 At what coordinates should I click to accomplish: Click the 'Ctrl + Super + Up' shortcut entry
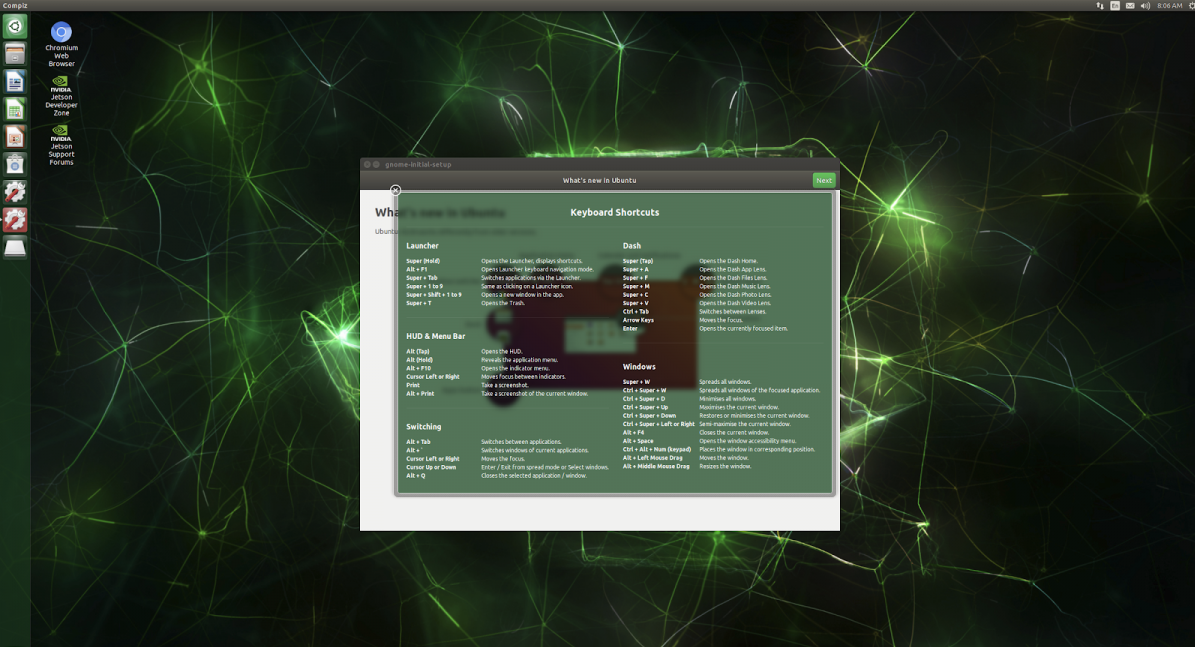point(646,407)
